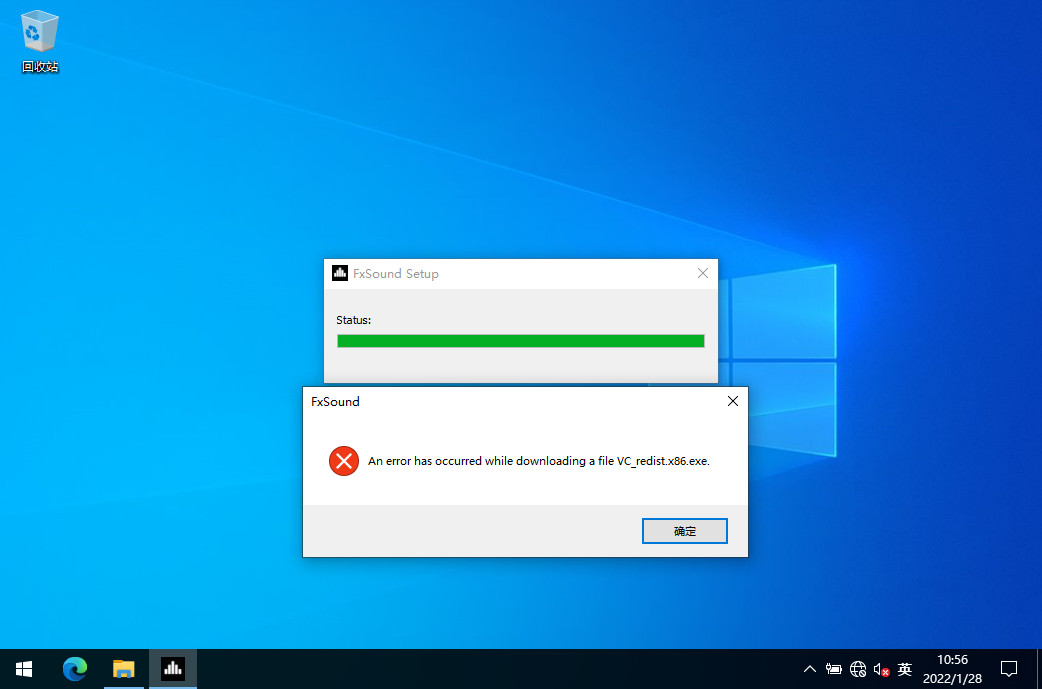
Task: Select the FxSound installer taskbar icon
Action: (173, 669)
